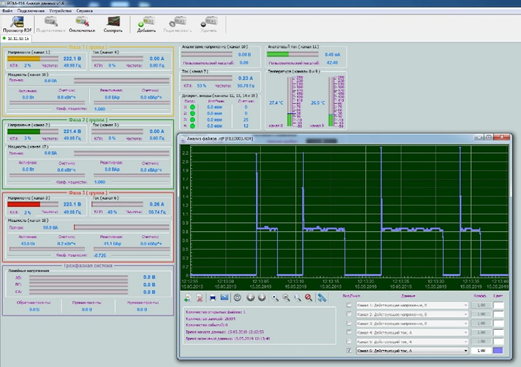Click the power factor value -0.725
521x367 pixels.
click(x=100, y=255)
